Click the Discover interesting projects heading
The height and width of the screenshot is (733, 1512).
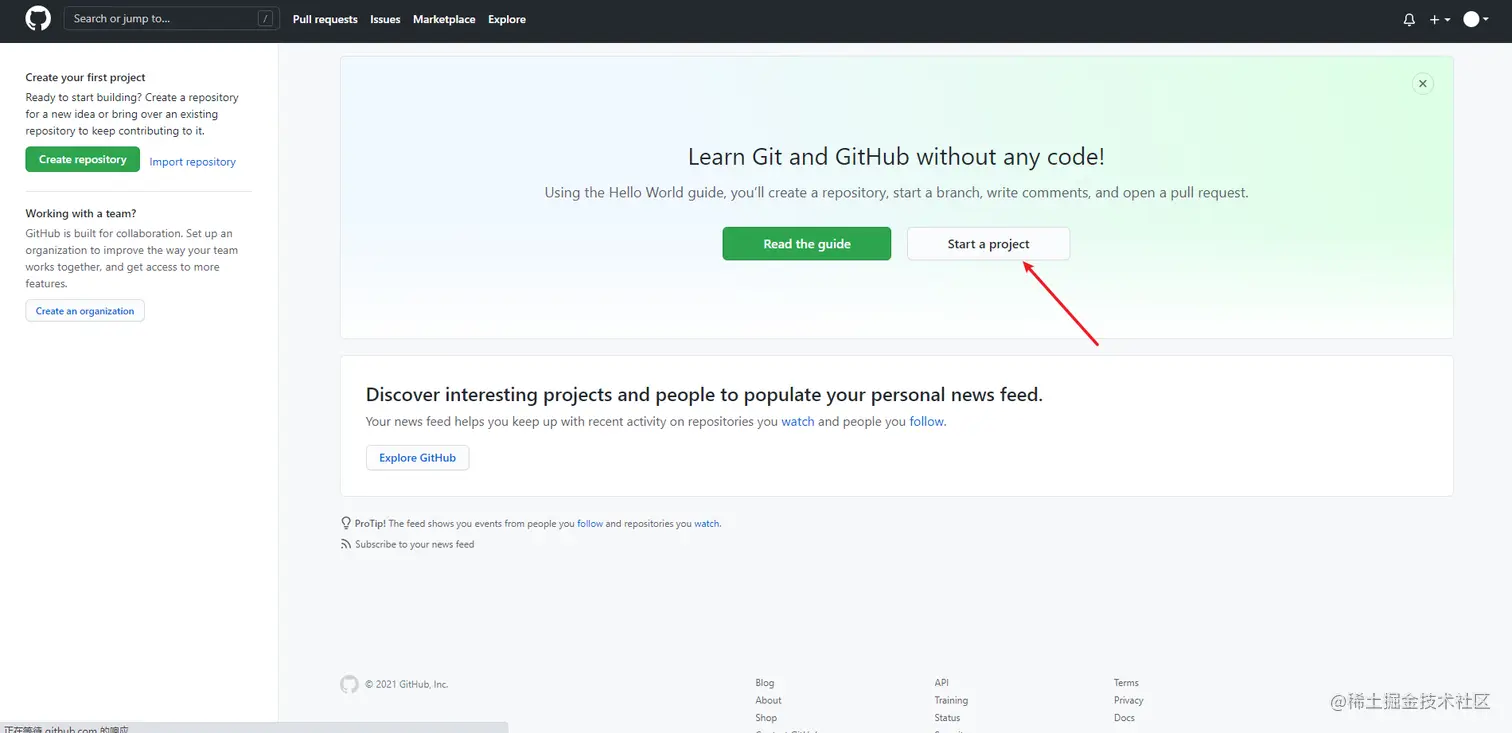pos(704,394)
